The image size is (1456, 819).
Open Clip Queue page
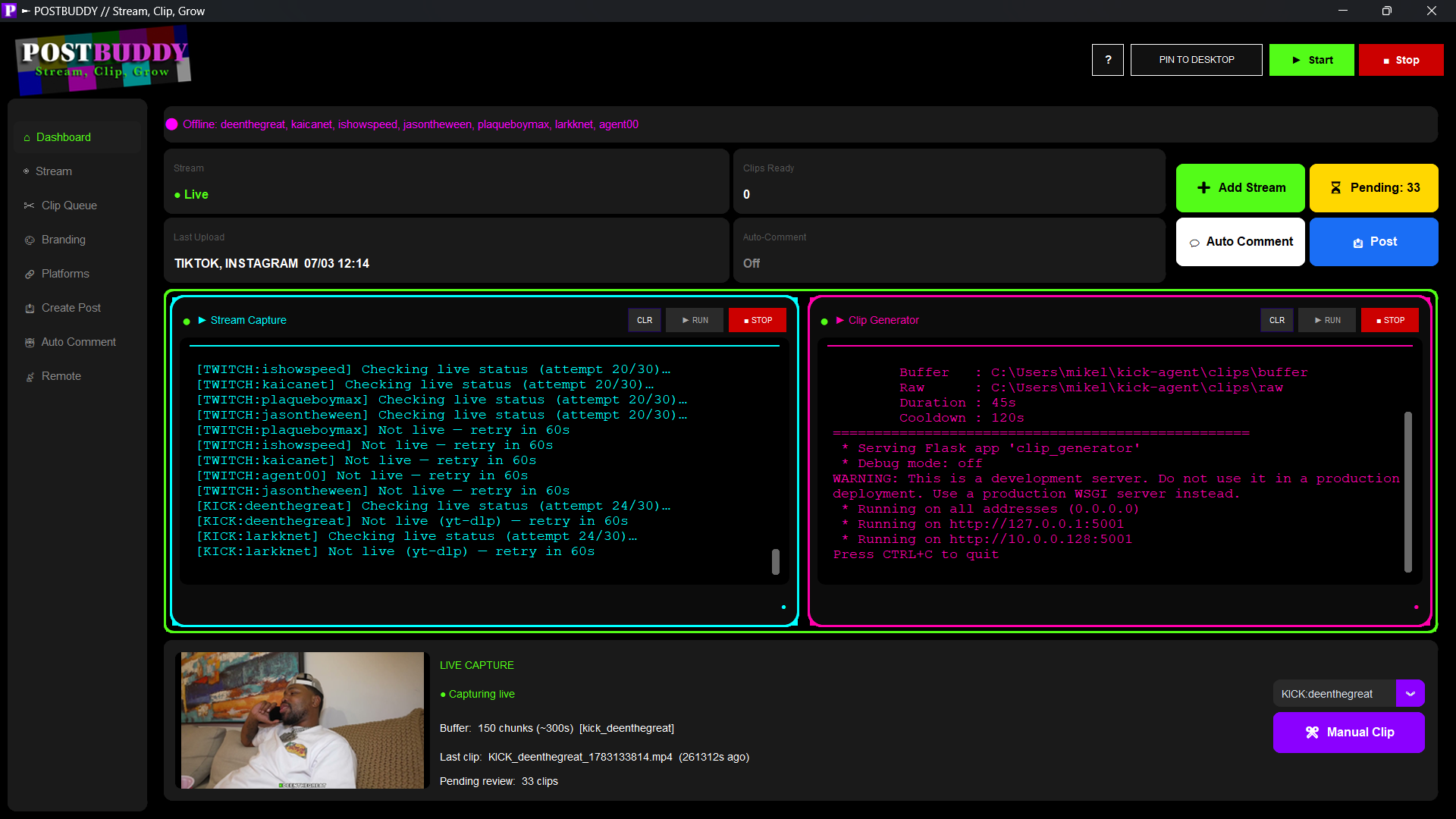tap(77, 206)
